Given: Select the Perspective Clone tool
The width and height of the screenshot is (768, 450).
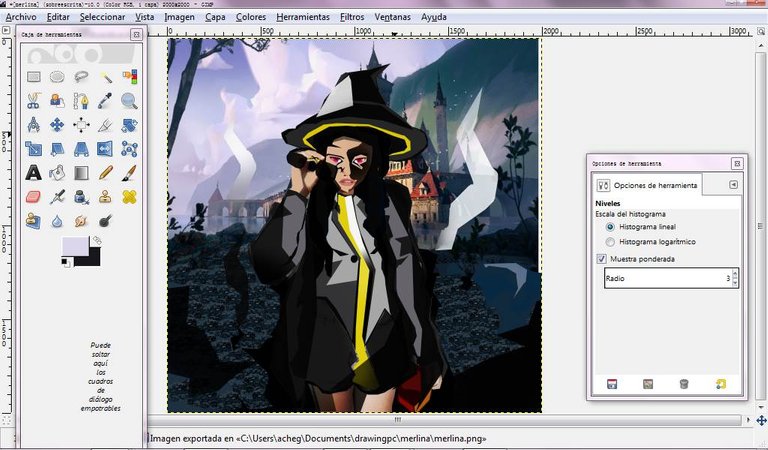Looking at the screenshot, I should pos(33,221).
